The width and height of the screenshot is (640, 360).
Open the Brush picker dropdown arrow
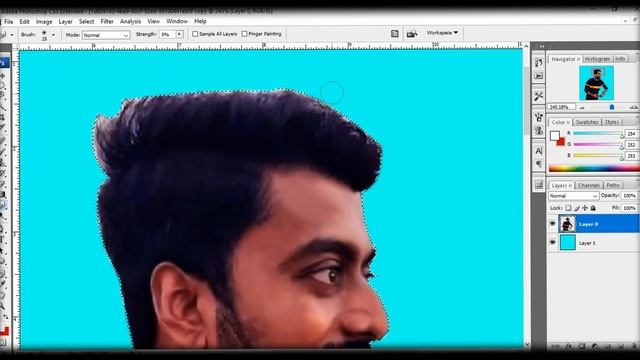(x=53, y=35)
